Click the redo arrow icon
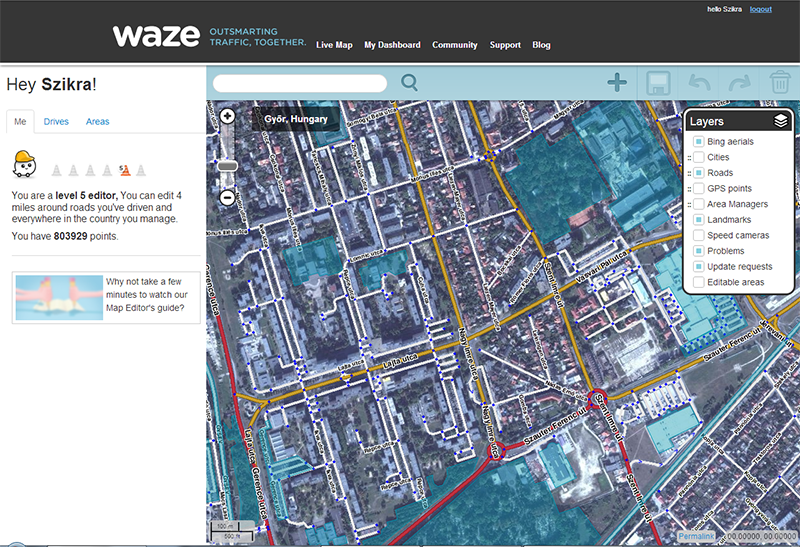Viewport: 800px width, 547px height. click(739, 83)
